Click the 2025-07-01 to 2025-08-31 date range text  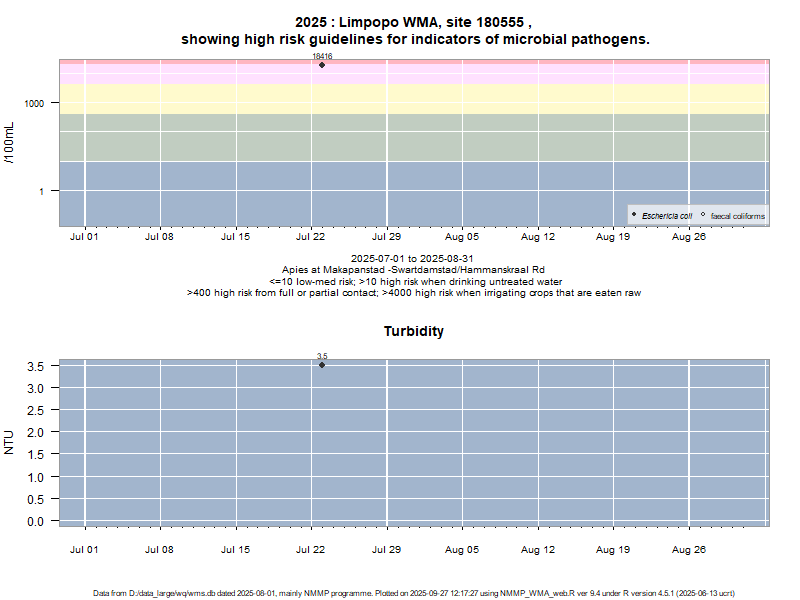414,258
